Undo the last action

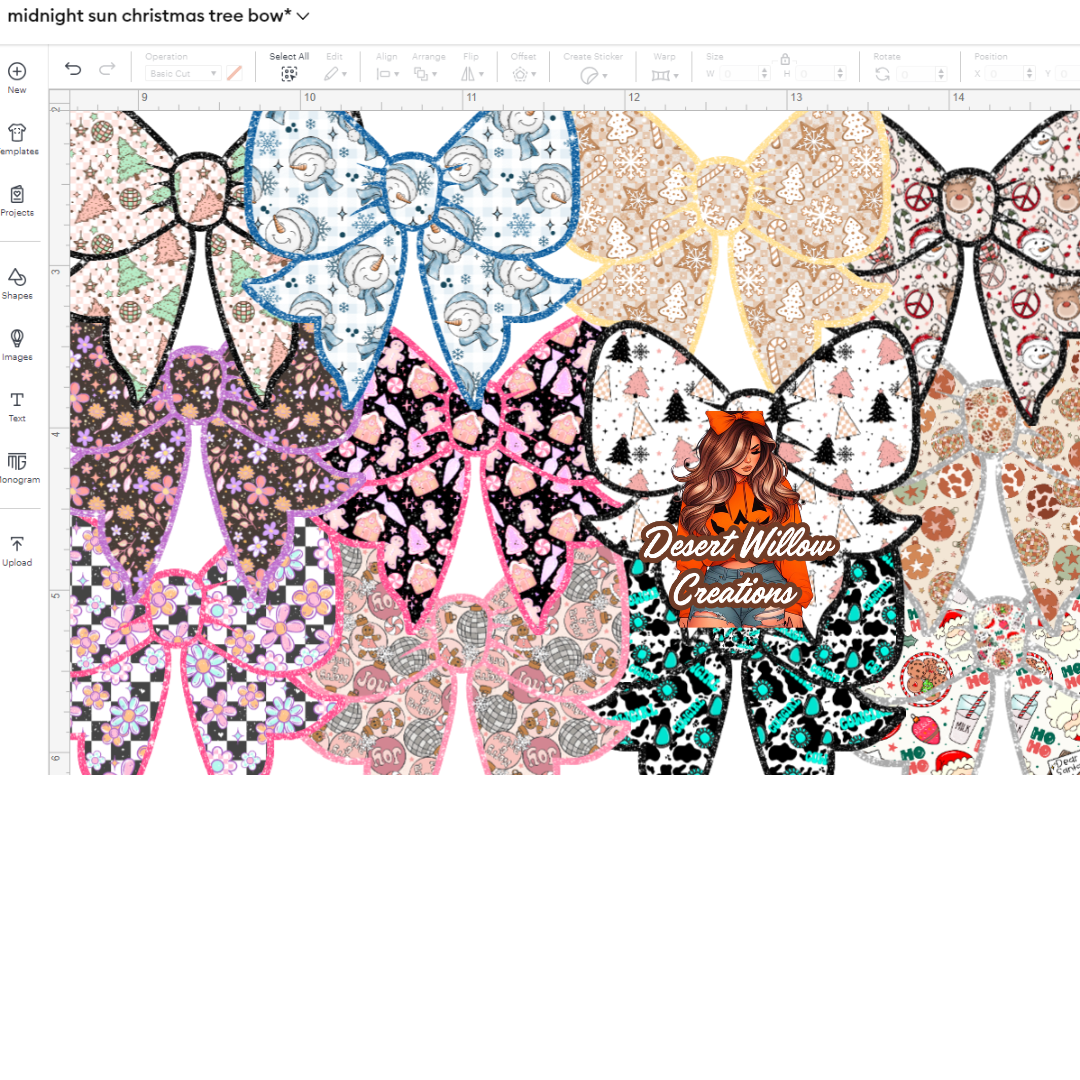click(x=73, y=69)
